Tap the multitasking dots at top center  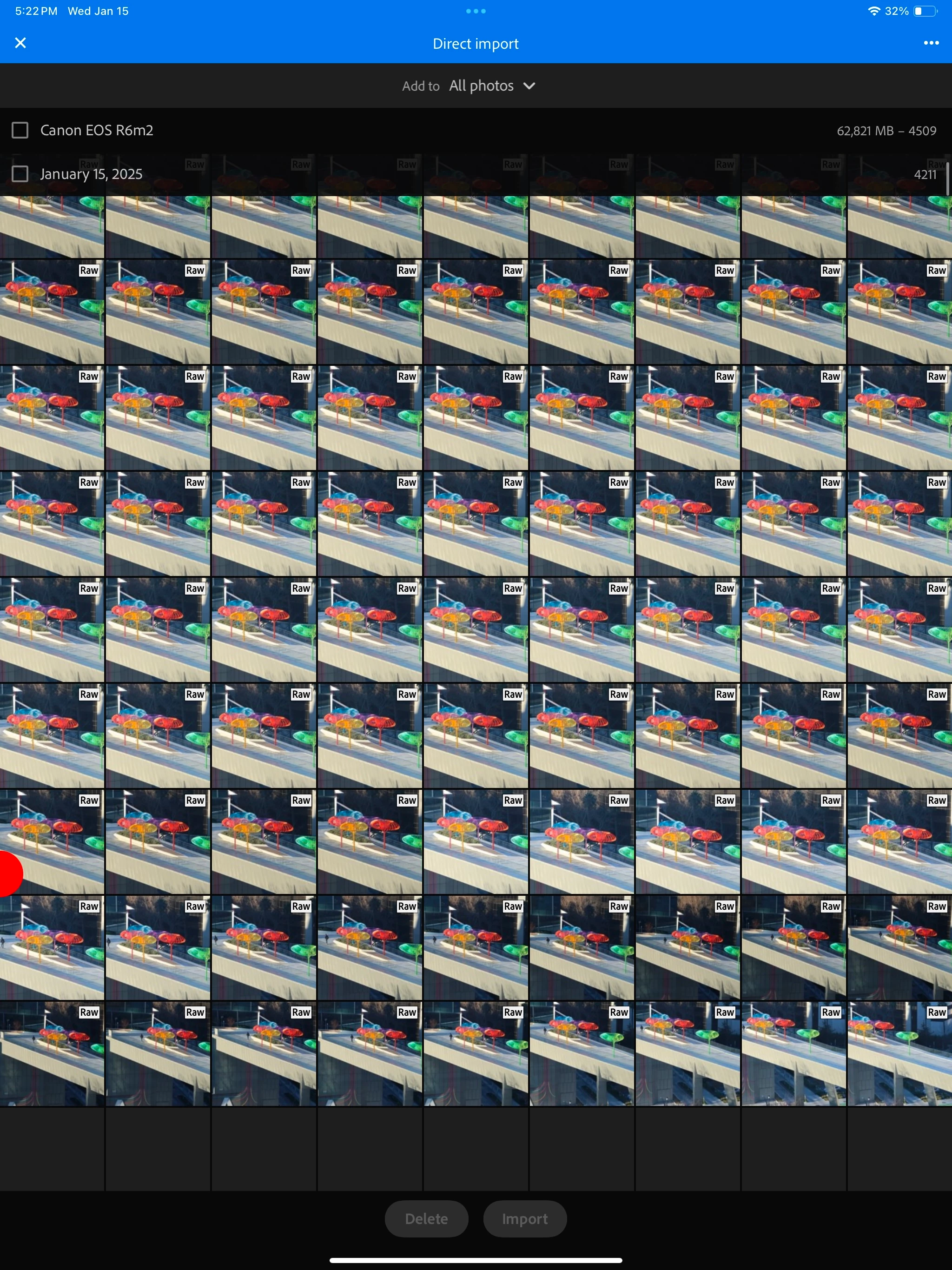[x=476, y=11]
